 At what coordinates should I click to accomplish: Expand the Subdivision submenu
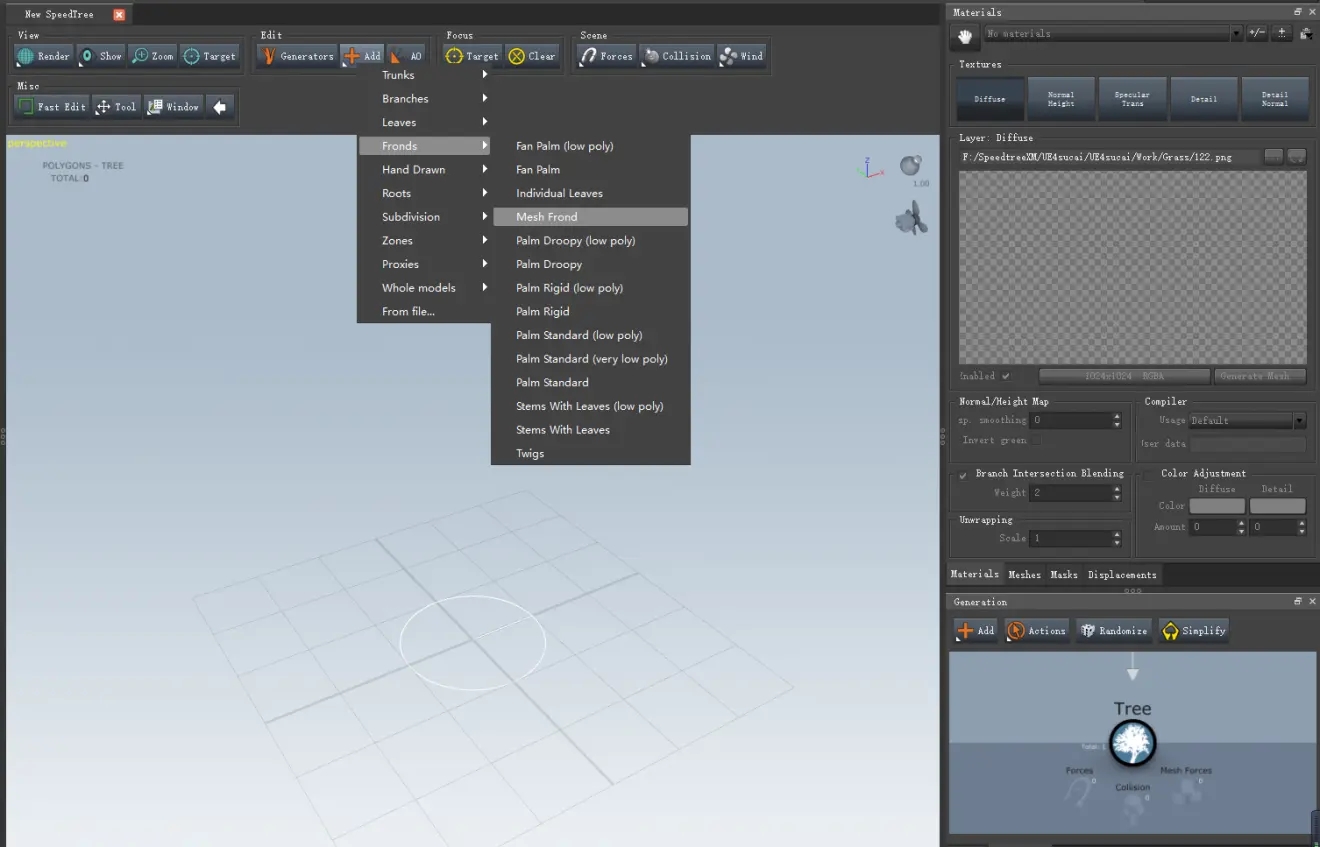coord(425,217)
